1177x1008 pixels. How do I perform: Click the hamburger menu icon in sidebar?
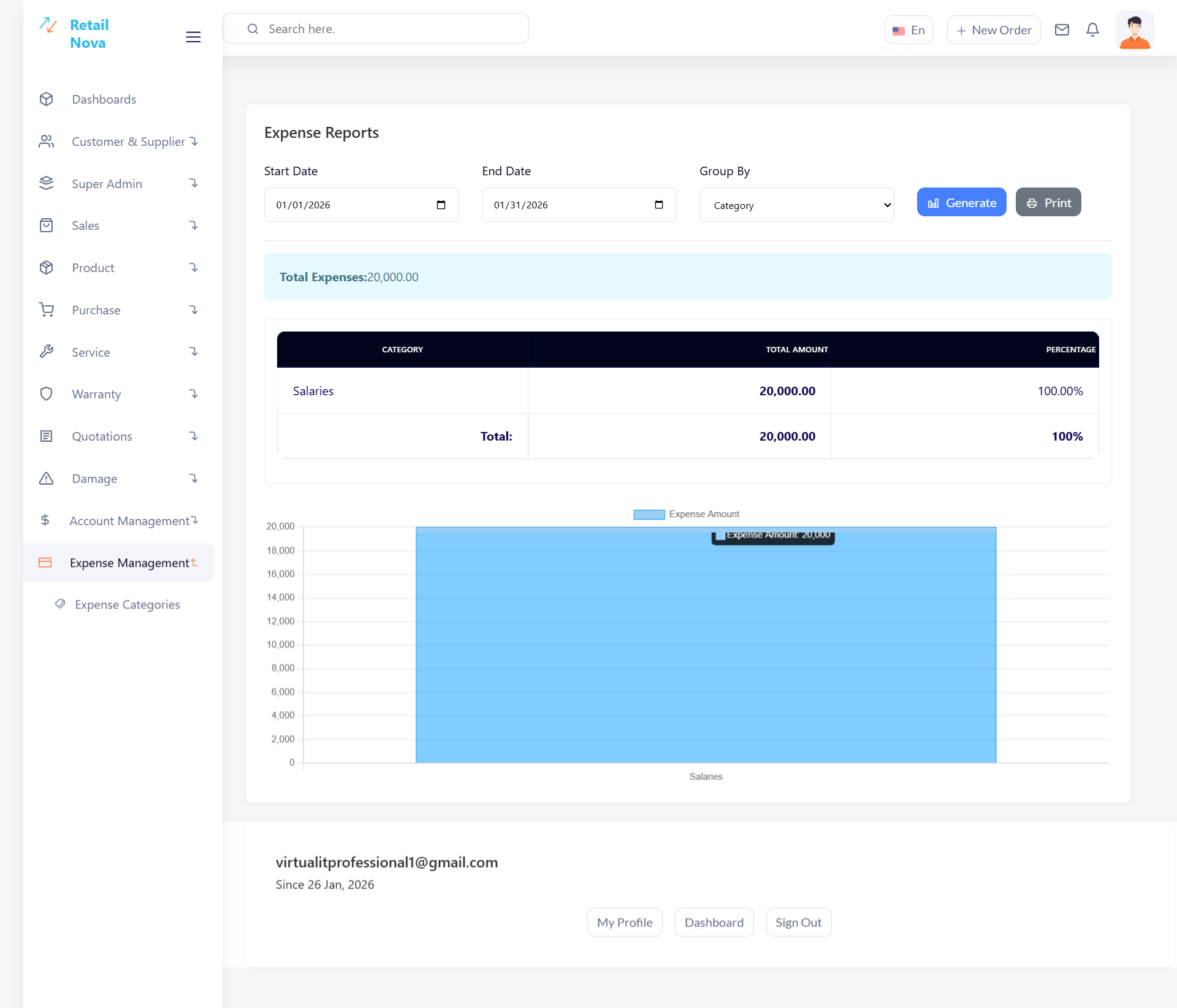(x=193, y=37)
